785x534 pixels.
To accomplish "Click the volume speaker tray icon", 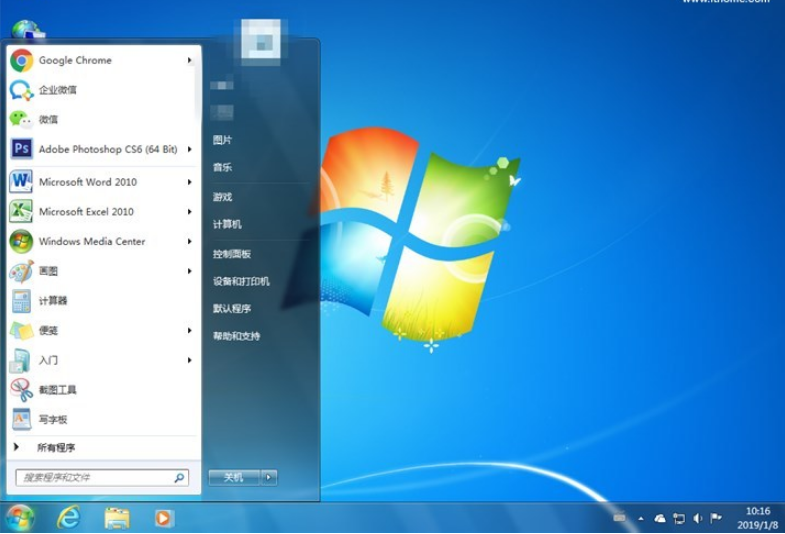I will 698,518.
